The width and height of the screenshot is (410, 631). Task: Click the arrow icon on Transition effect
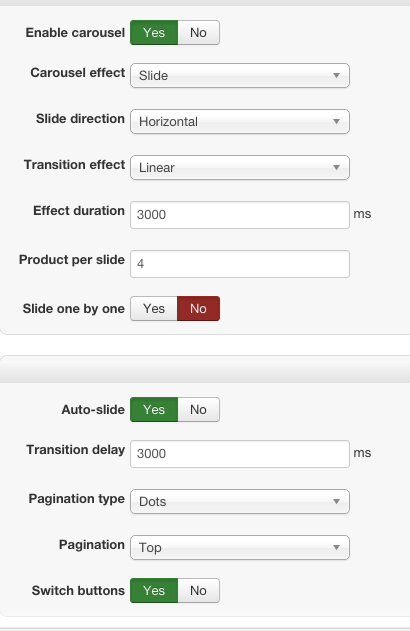click(336, 167)
